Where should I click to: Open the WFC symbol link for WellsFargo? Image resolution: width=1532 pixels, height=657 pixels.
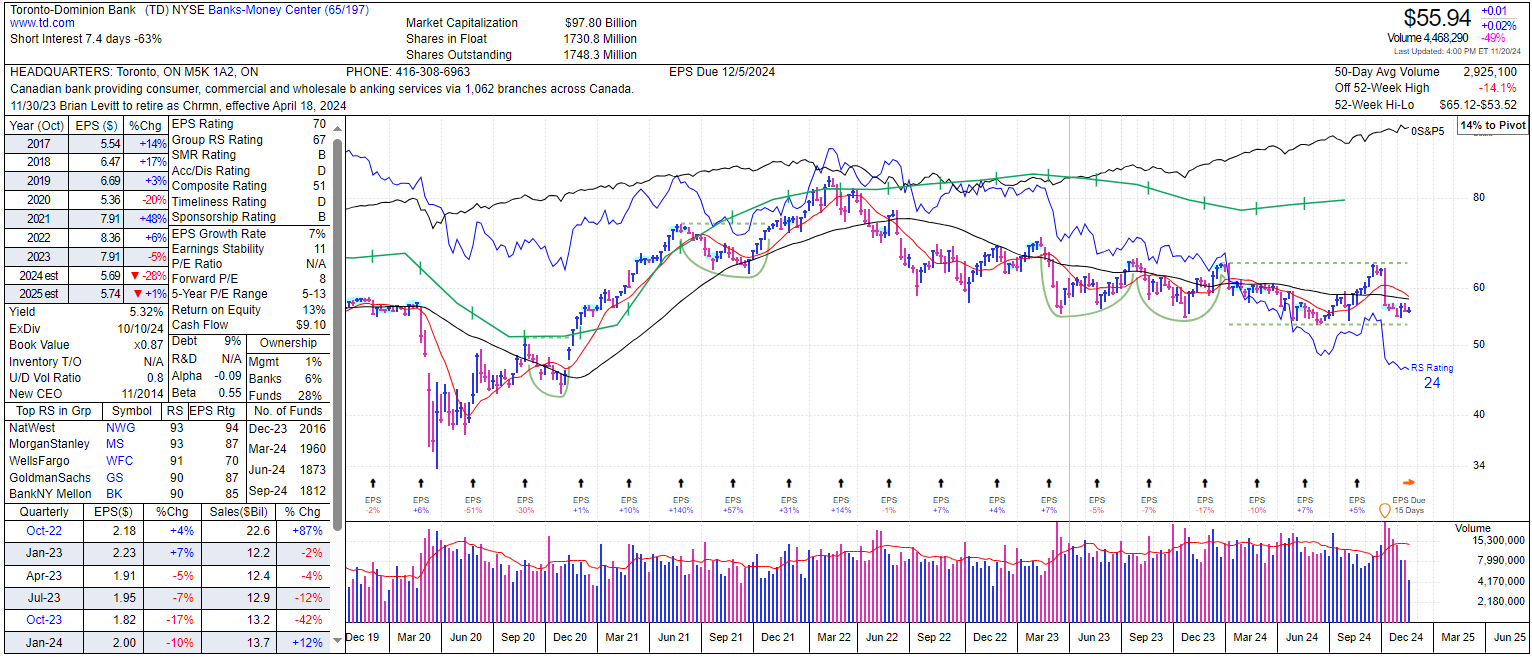pos(120,461)
